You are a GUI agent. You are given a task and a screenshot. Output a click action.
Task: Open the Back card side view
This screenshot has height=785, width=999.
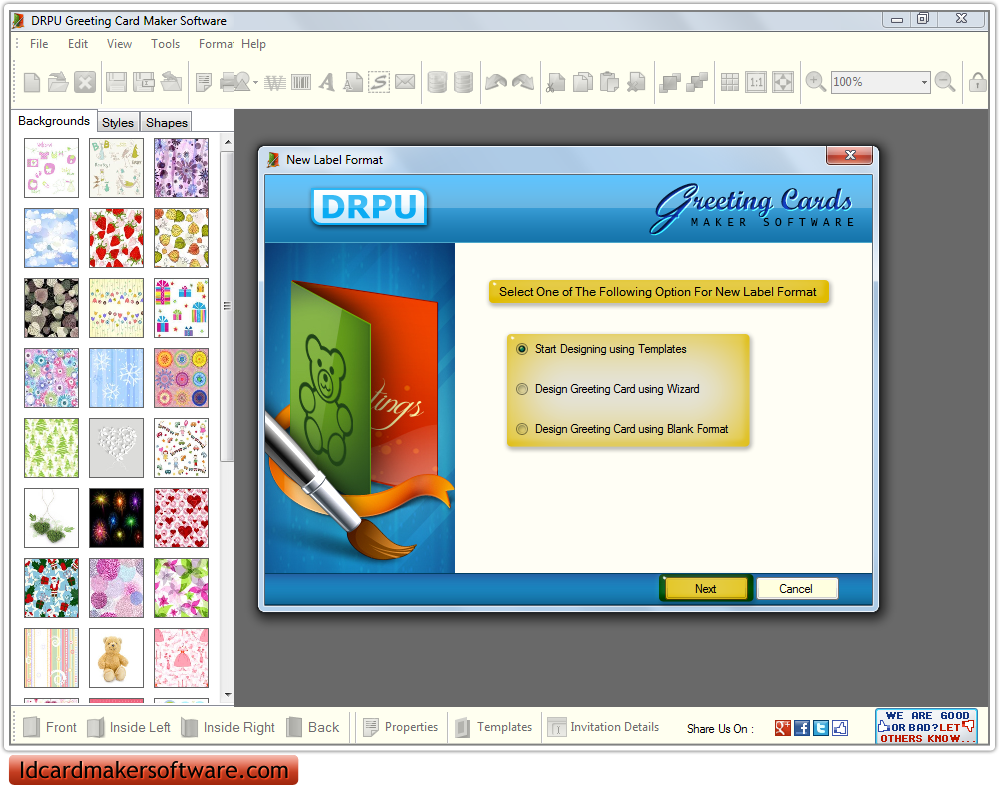(313, 727)
